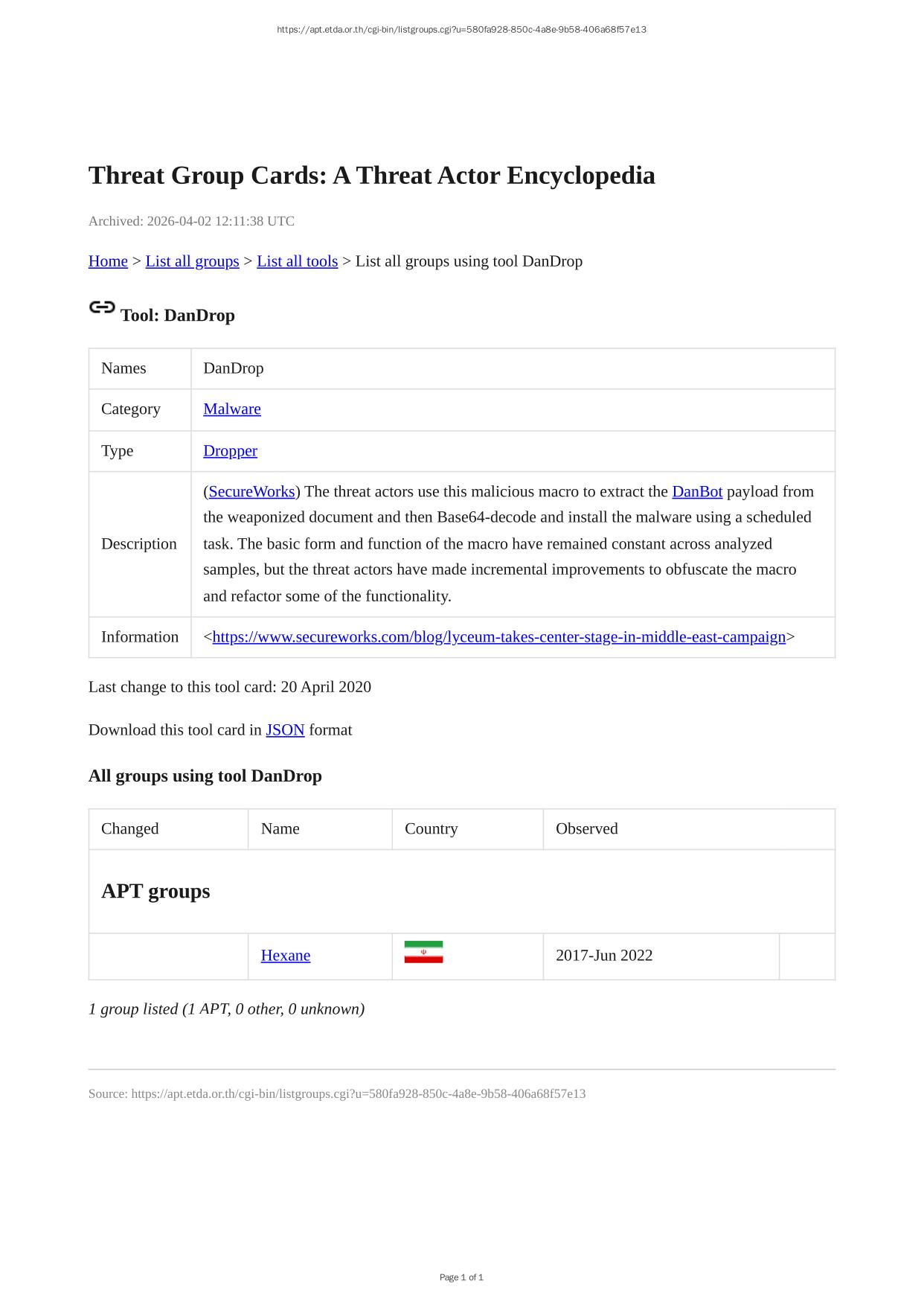Screen dimensions: 924x1307
Task: Visit the DanBot tool link
Action: [x=697, y=491]
